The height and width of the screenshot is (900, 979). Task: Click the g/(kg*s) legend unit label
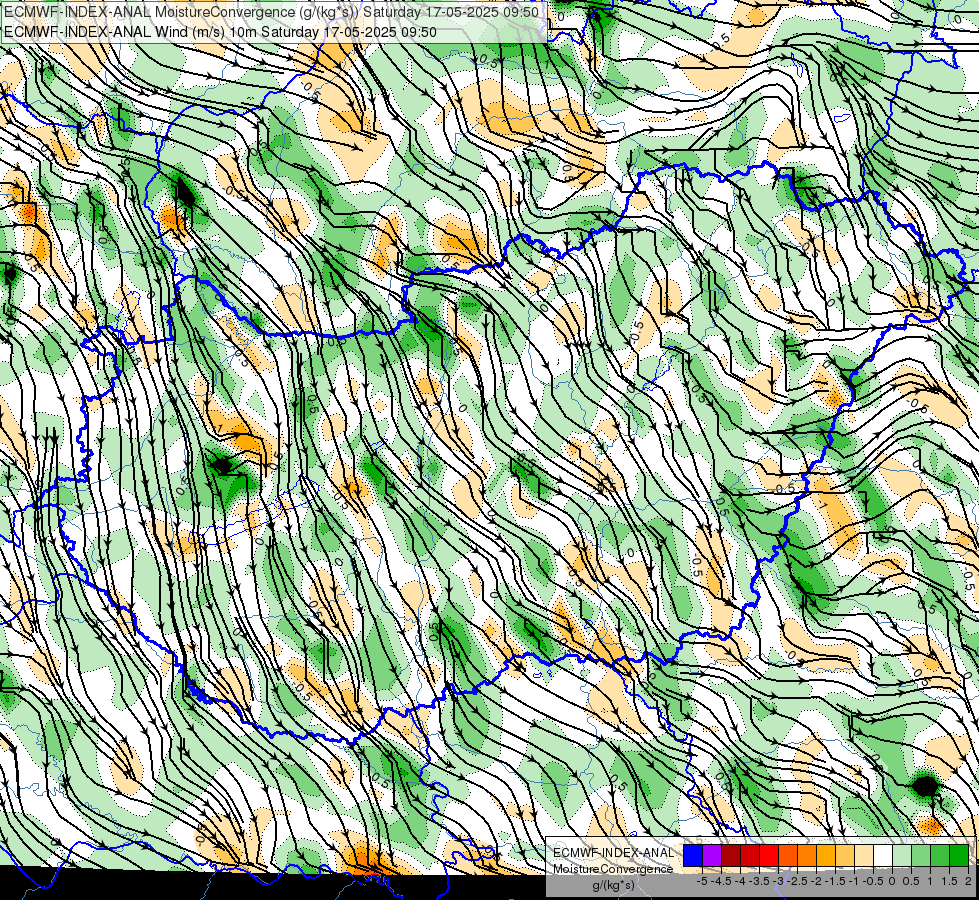[x=613, y=885]
